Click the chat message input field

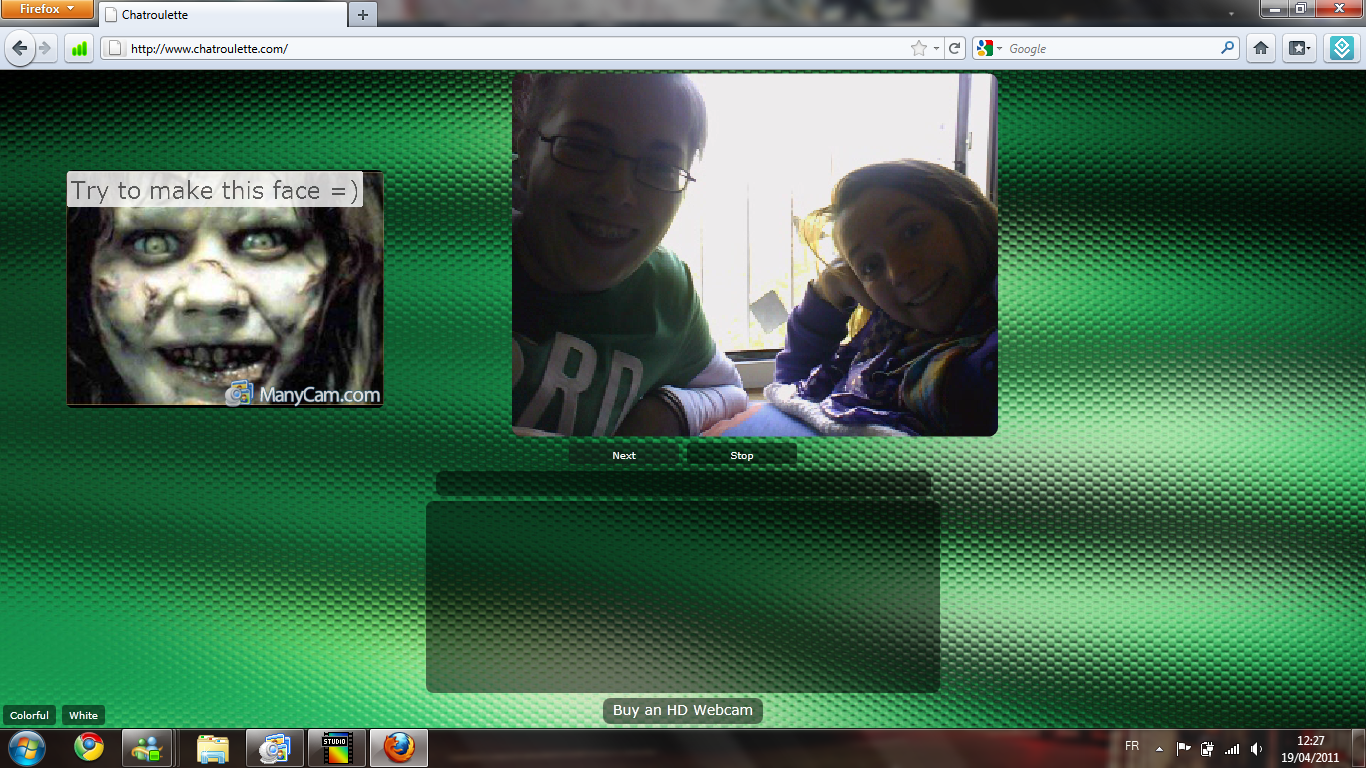point(684,483)
